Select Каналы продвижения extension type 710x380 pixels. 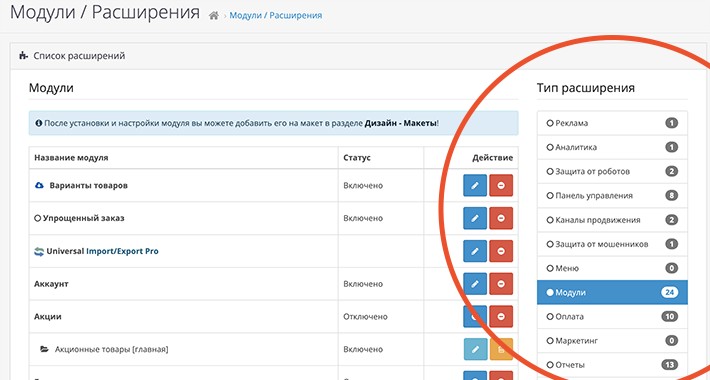[x=612, y=220]
